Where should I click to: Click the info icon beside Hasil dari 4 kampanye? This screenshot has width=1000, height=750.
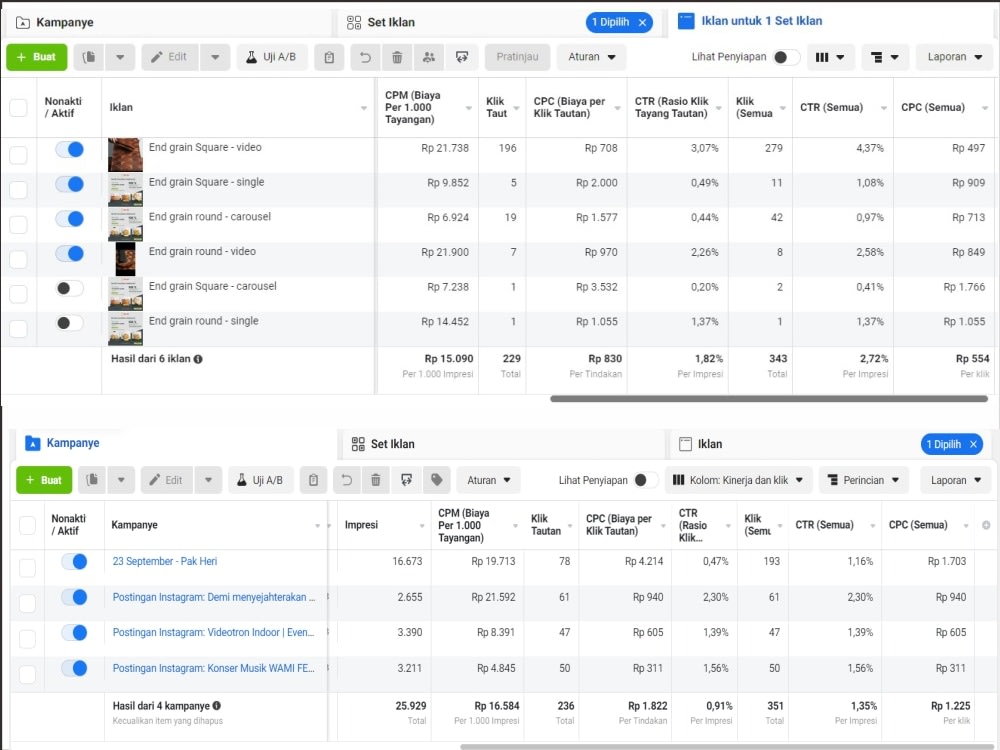[217, 705]
